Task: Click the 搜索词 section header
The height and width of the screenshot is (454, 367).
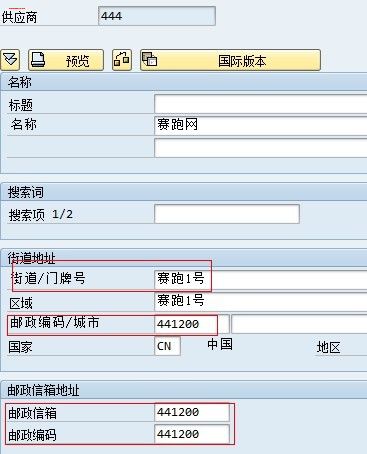Action: [x=26, y=192]
